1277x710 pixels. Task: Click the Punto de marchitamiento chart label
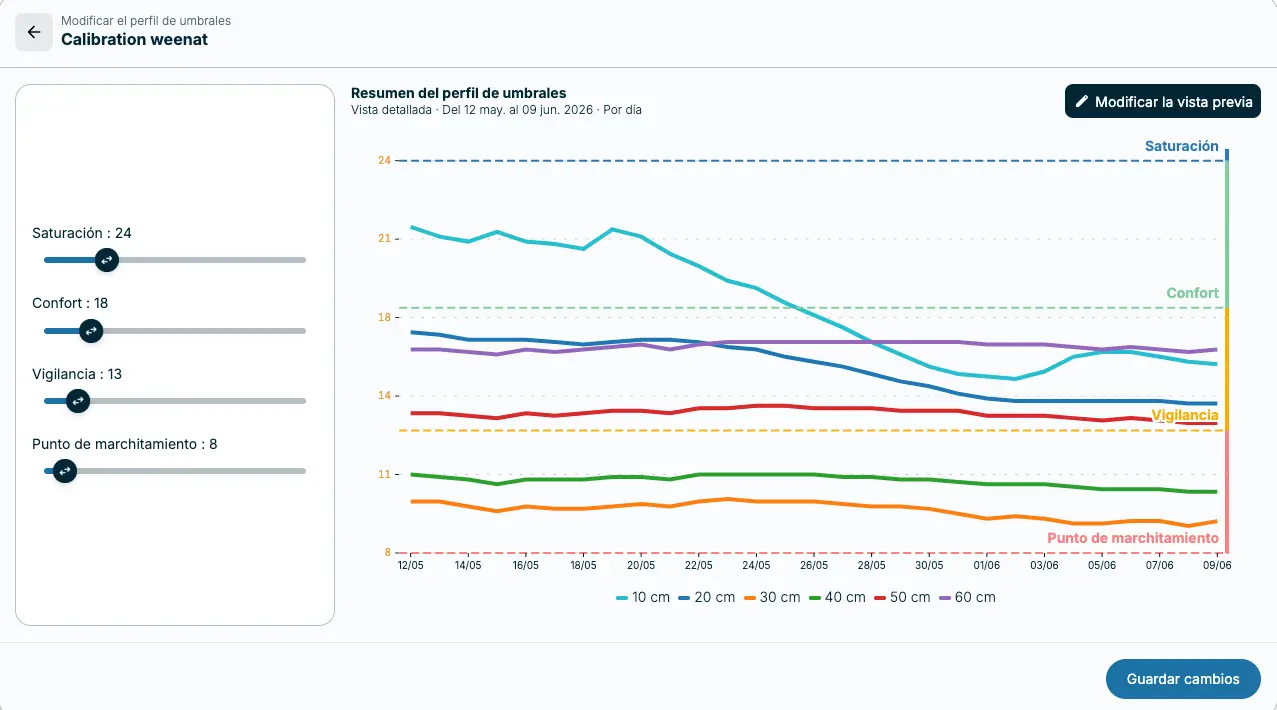pos(1133,538)
